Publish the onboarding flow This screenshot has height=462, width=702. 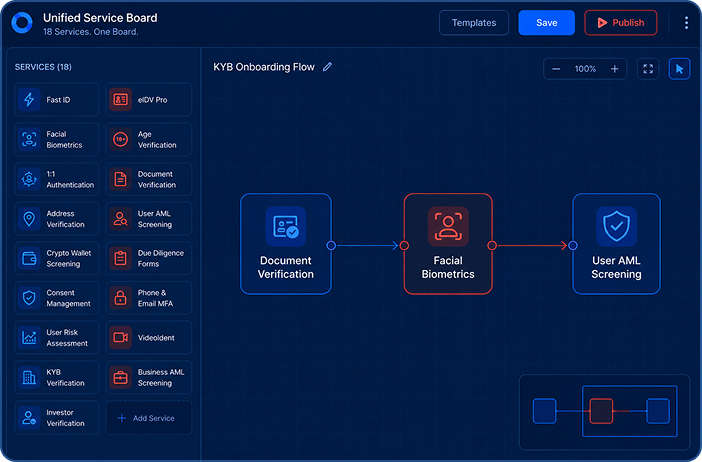[x=621, y=23]
